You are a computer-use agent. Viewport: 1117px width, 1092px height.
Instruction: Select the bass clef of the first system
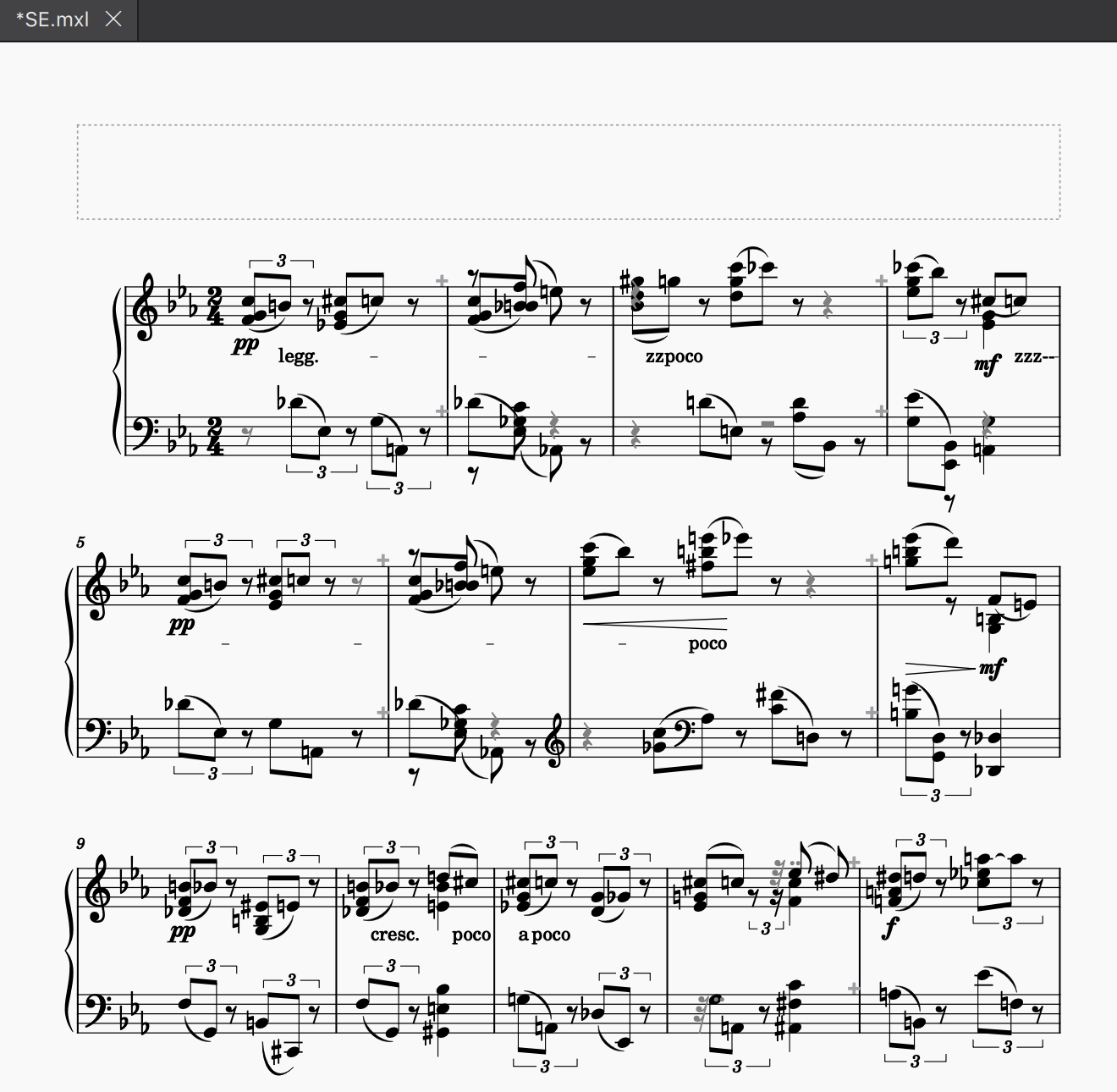click(147, 430)
